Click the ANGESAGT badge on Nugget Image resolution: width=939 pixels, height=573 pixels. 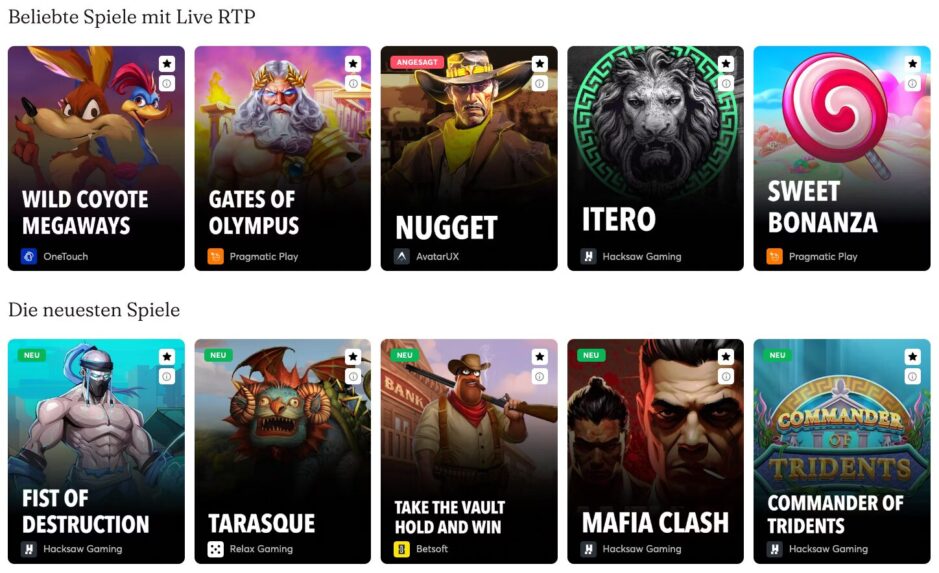(x=417, y=62)
